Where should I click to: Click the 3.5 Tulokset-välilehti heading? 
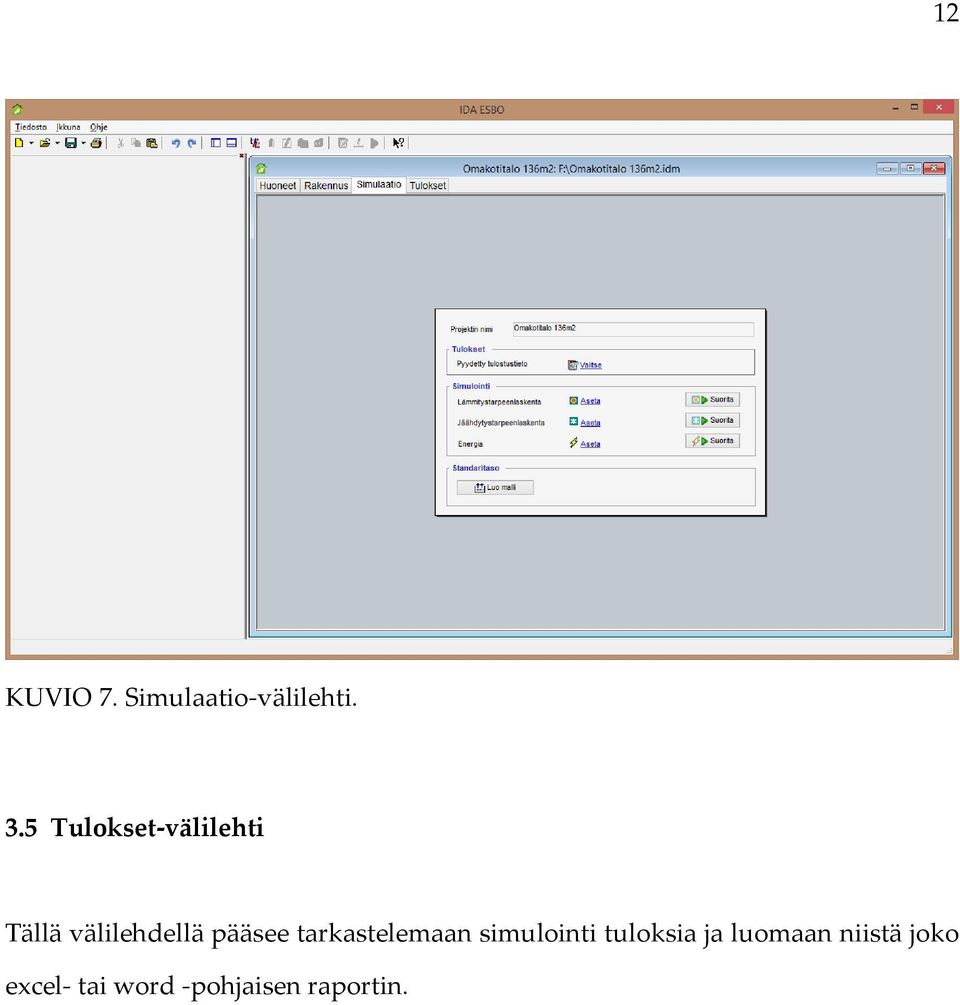point(135,827)
